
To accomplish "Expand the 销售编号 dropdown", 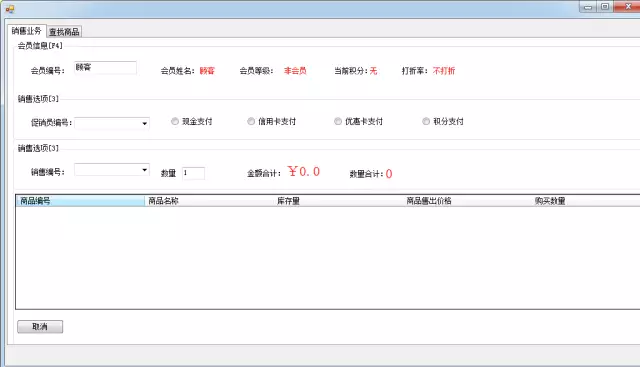I will pos(144,170).
